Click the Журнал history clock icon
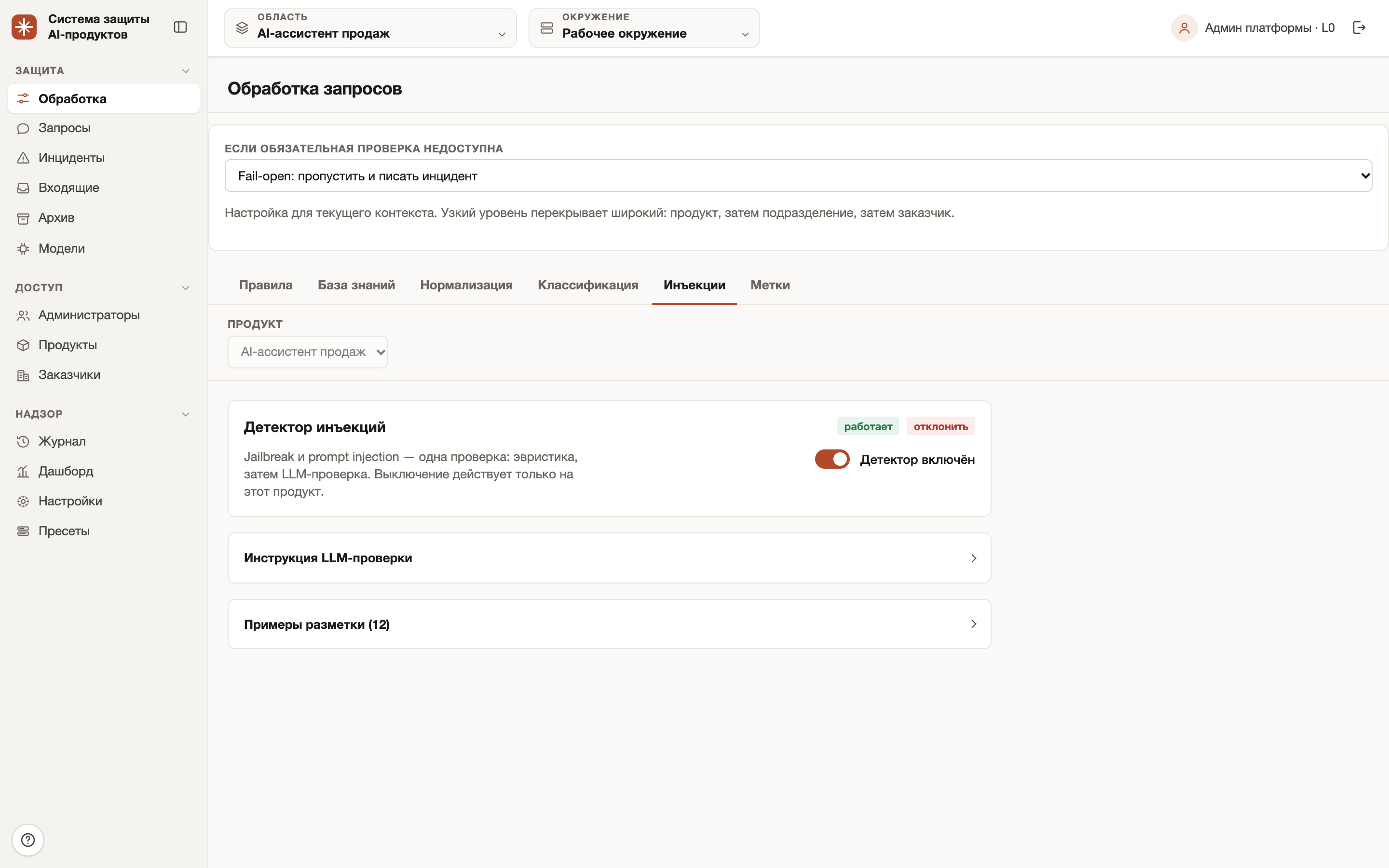The width and height of the screenshot is (1389, 868). [x=23, y=441]
